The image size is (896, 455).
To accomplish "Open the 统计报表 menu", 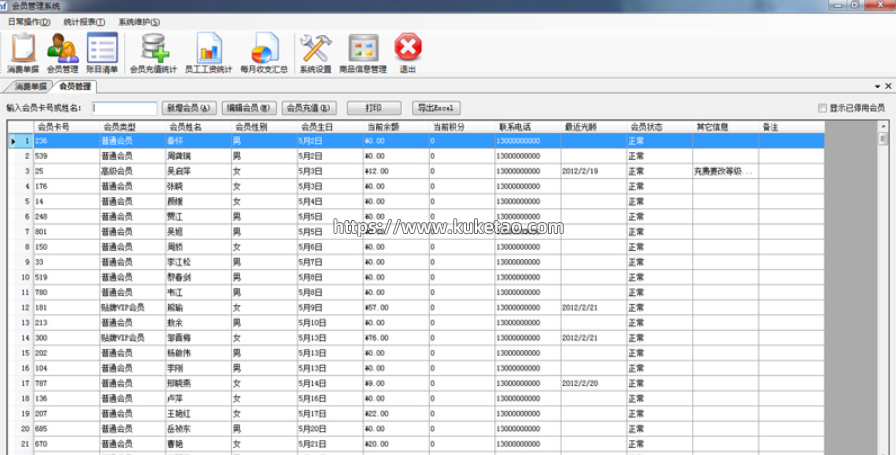I will point(83,21).
